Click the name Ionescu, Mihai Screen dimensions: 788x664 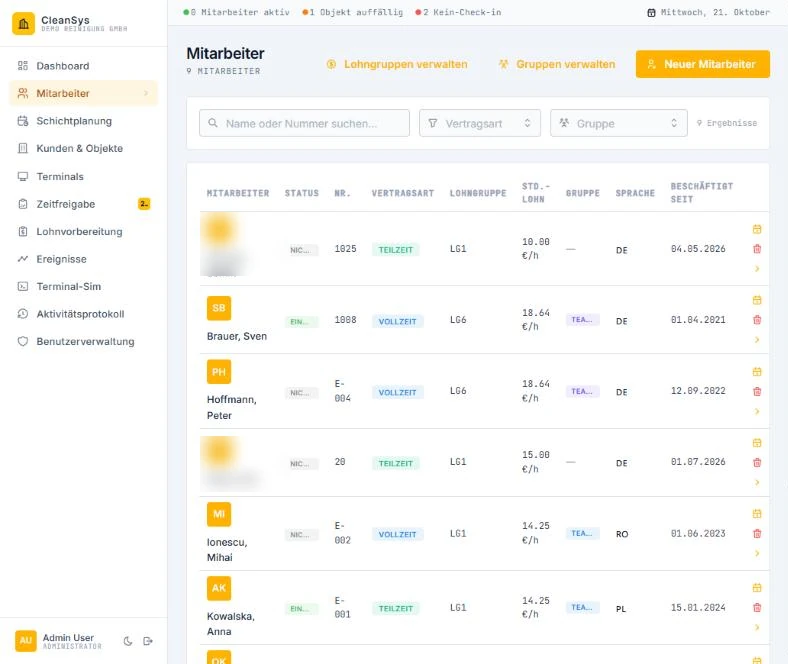click(227, 550)
